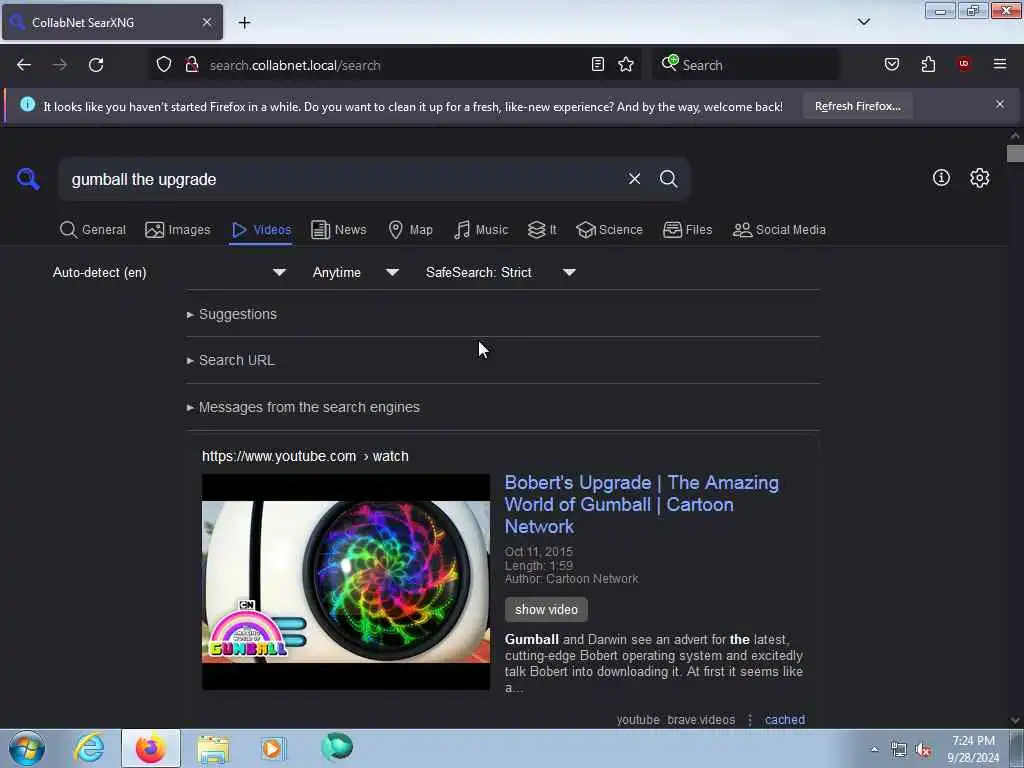
Task: Click the page vertical scrollbar thumb
Action: (x=1015, y=154)
